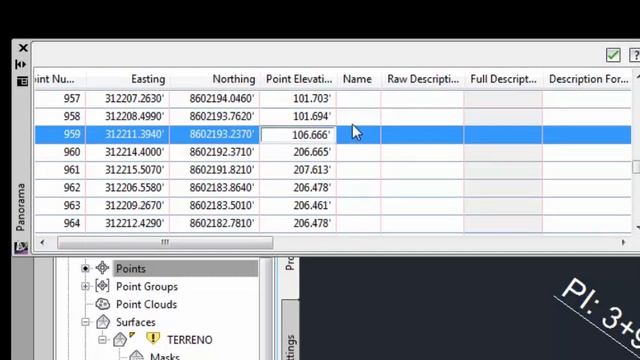The image size is (640, 360).
Task: Click Northing value 8602183.8640'
Action: pos(222,188)
